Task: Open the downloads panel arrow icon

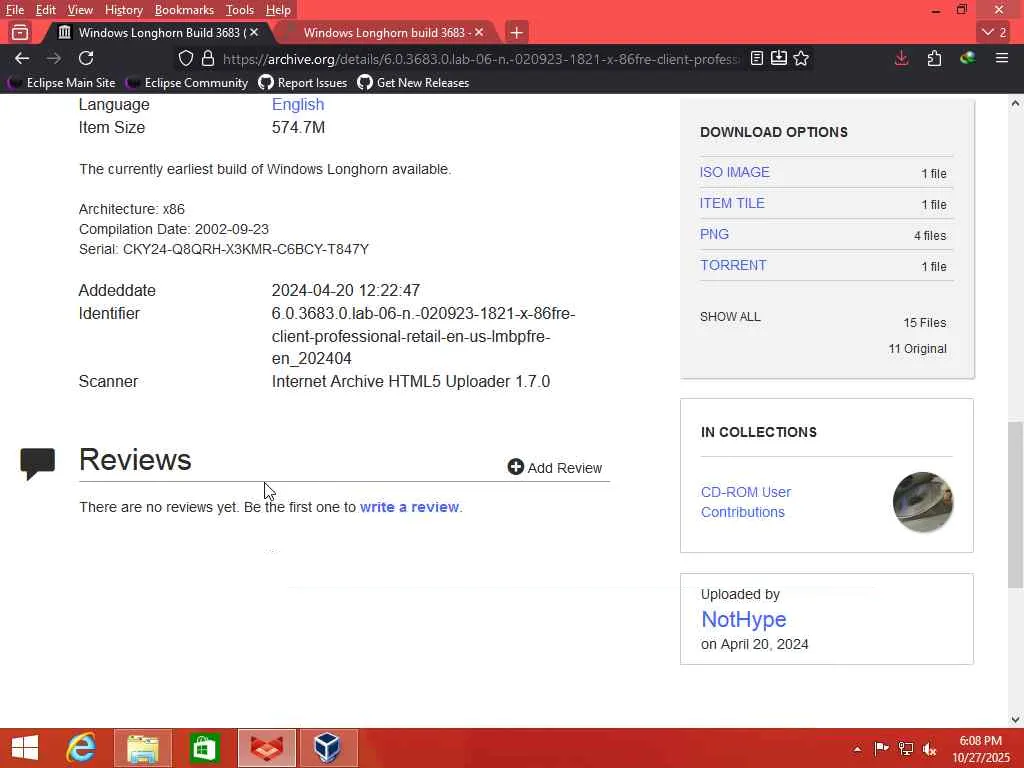Action: [x=901, y=58]
